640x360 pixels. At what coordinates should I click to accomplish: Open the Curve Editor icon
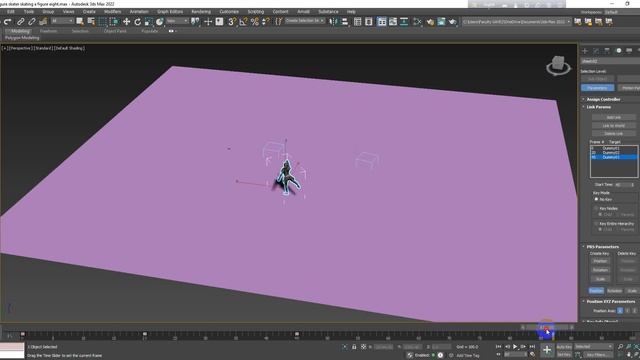(393, 22)
